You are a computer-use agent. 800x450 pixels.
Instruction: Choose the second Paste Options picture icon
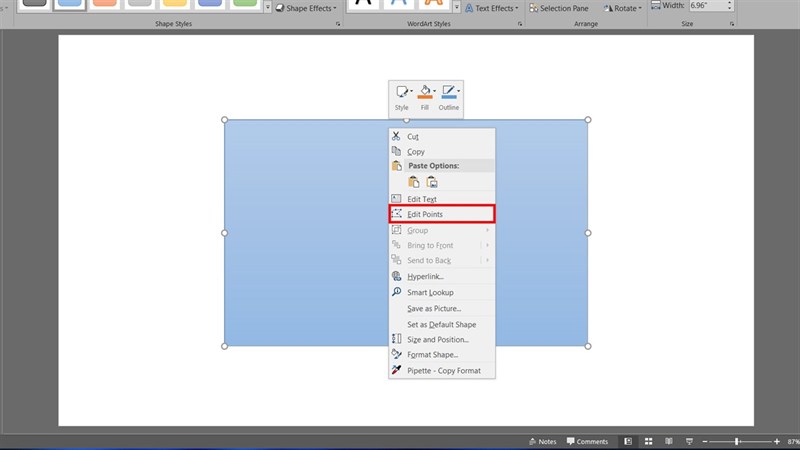(432, 182)
